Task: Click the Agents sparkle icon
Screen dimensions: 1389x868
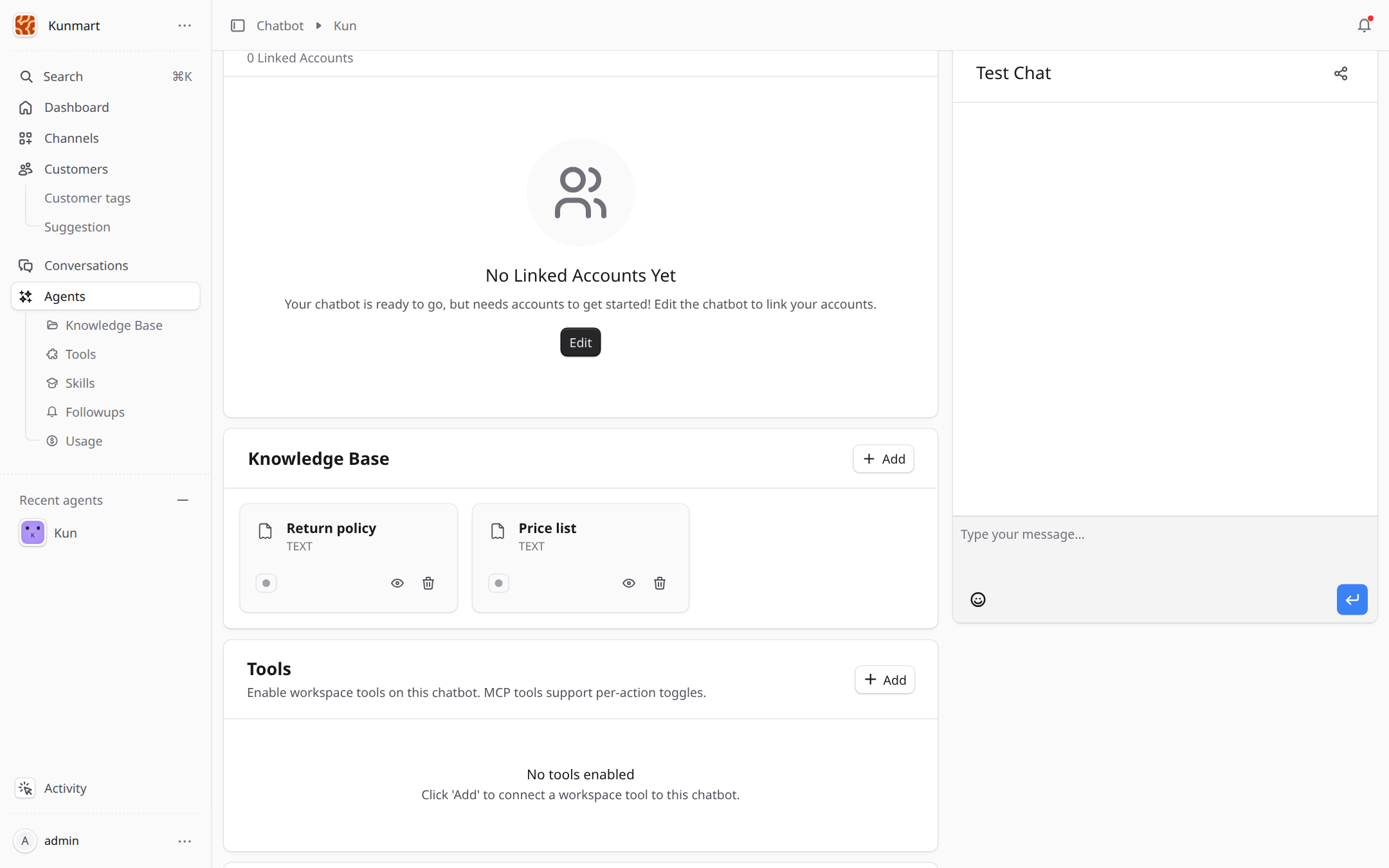Action: pos(26,296)
